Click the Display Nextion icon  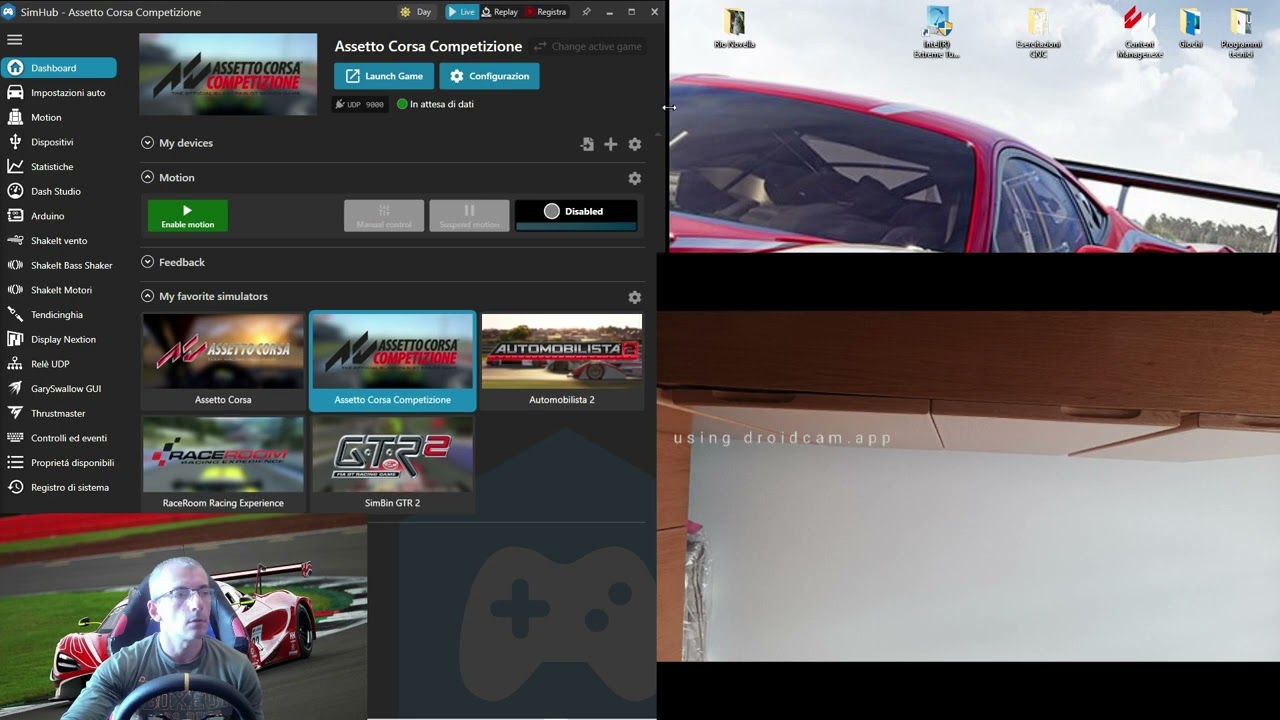tap(15, 339)
